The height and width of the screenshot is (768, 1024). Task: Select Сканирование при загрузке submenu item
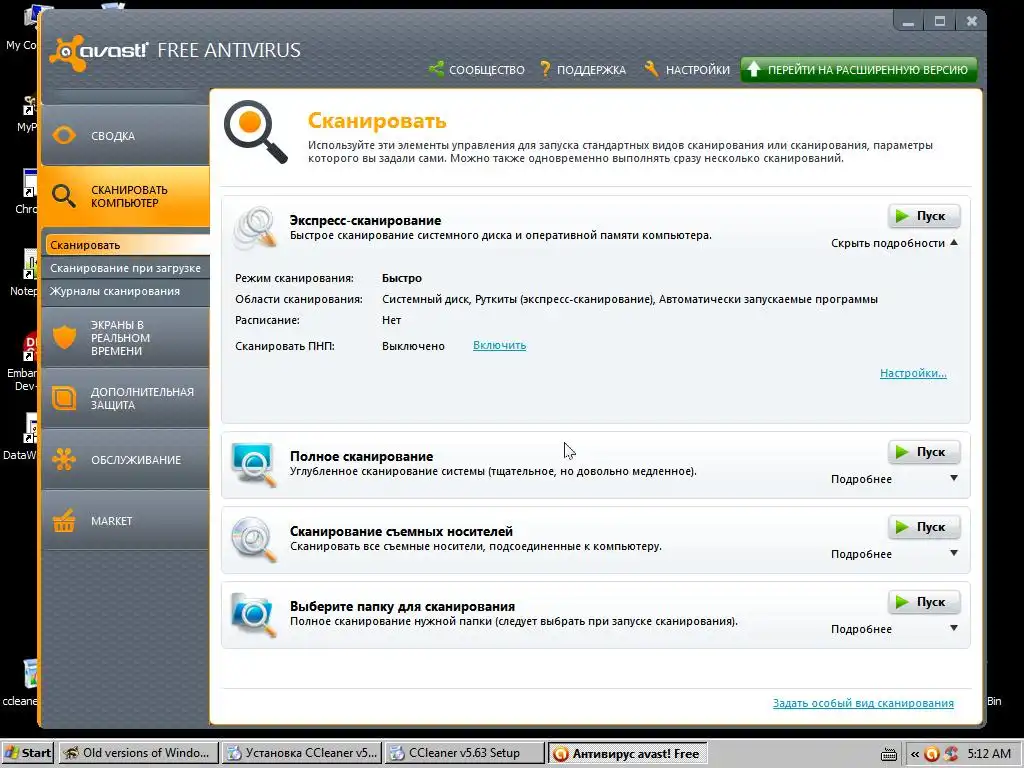[x=127, y=268]
